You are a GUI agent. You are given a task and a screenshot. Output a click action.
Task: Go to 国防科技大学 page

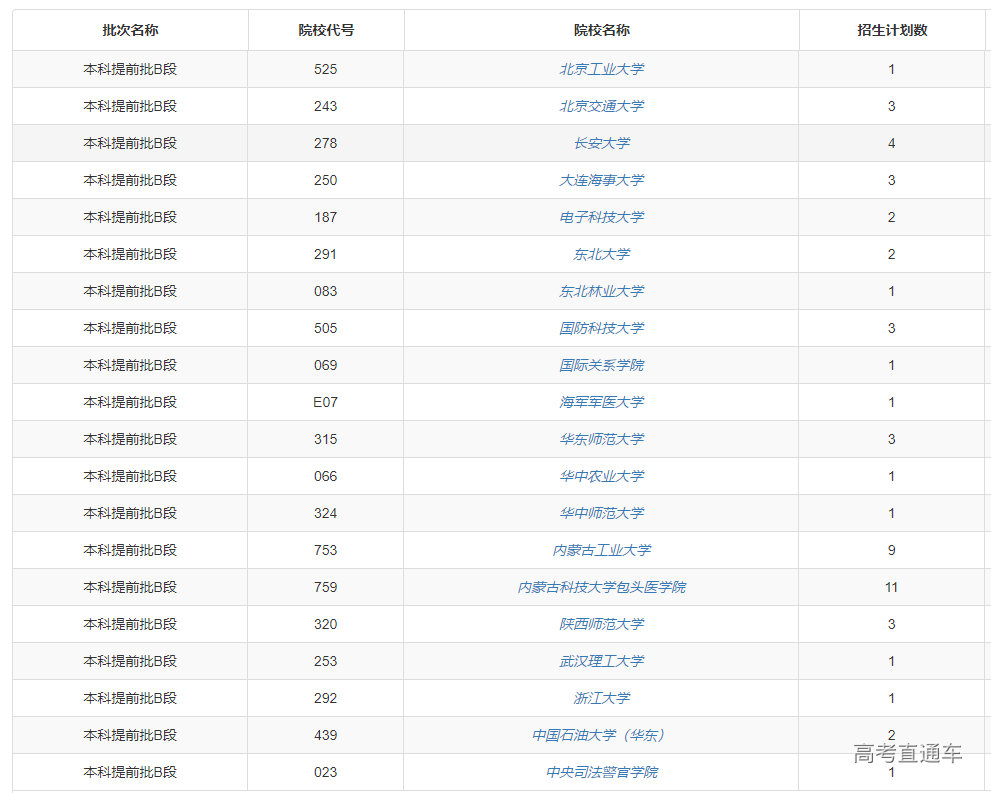(601, 328)
